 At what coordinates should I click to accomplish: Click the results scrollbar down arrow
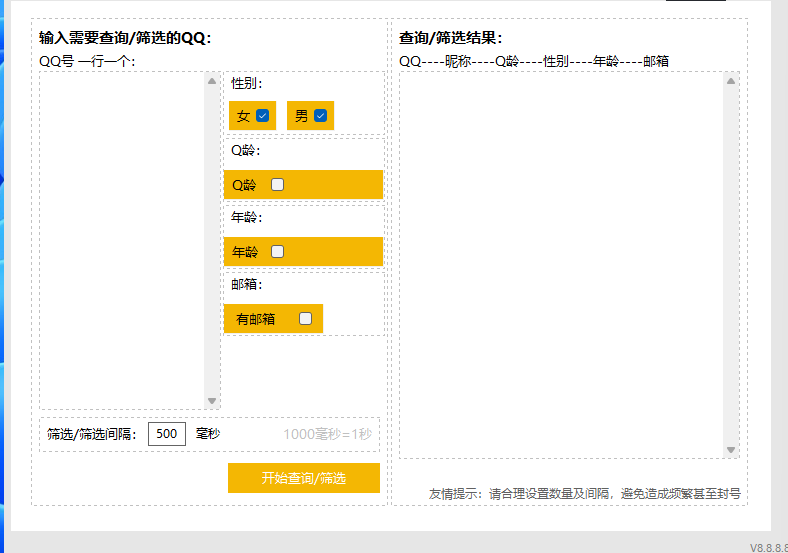click(731, 450)
